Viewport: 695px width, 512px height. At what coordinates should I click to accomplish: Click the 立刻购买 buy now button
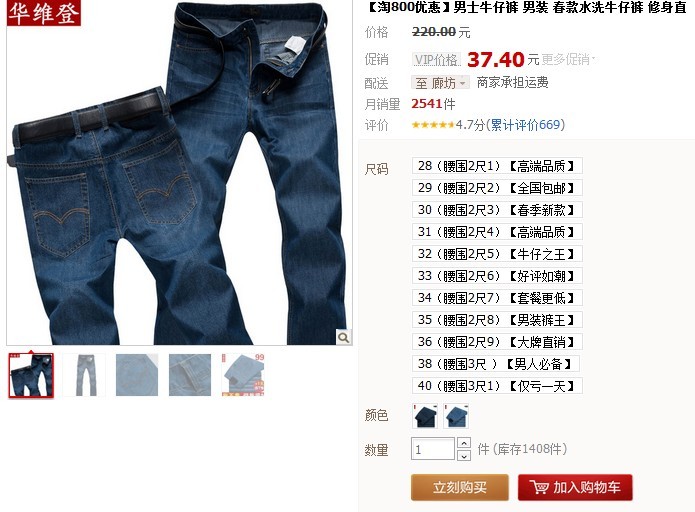coord(460,487)
